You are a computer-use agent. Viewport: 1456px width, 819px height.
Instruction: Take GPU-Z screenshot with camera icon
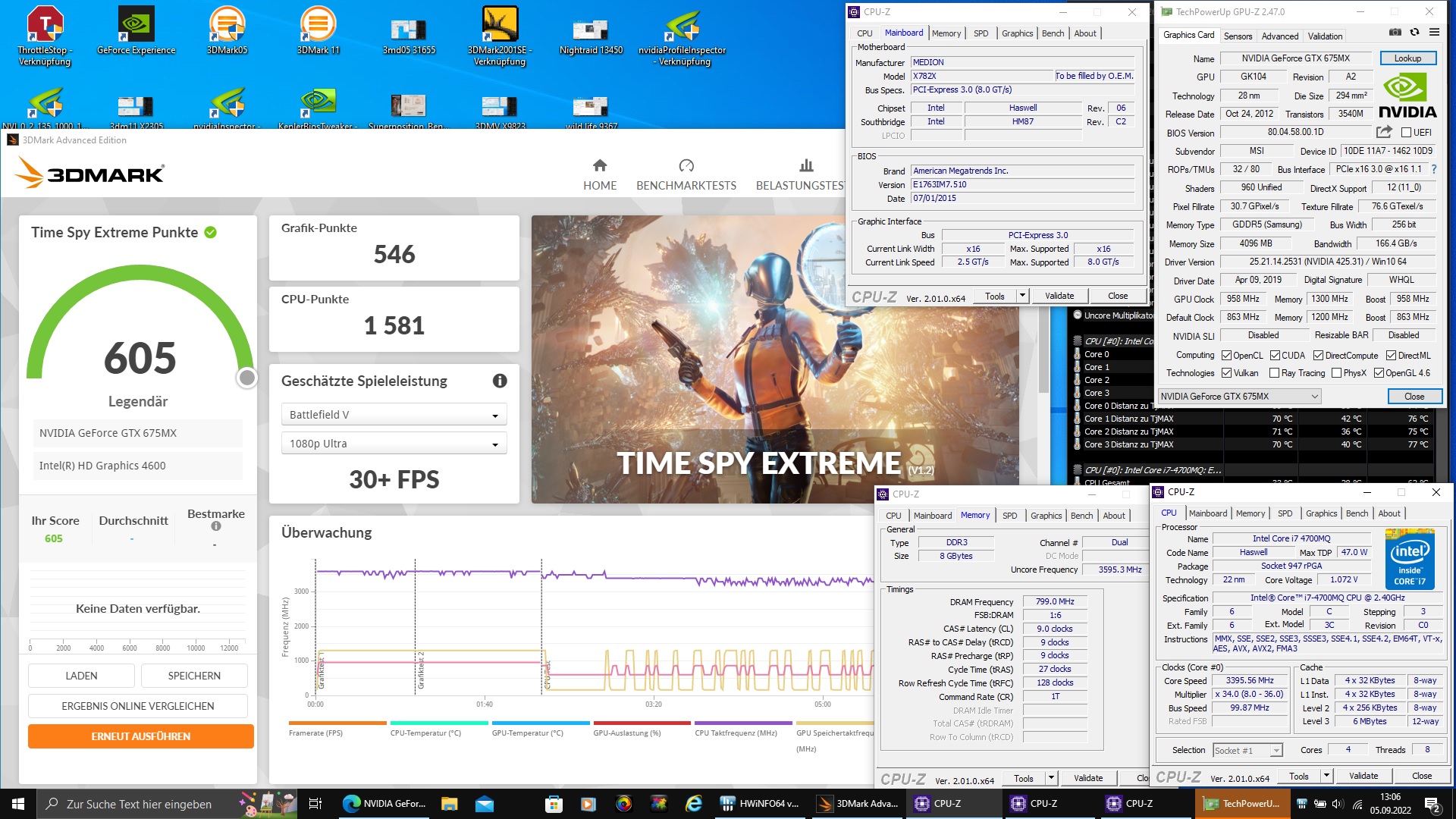point(1395,32)
